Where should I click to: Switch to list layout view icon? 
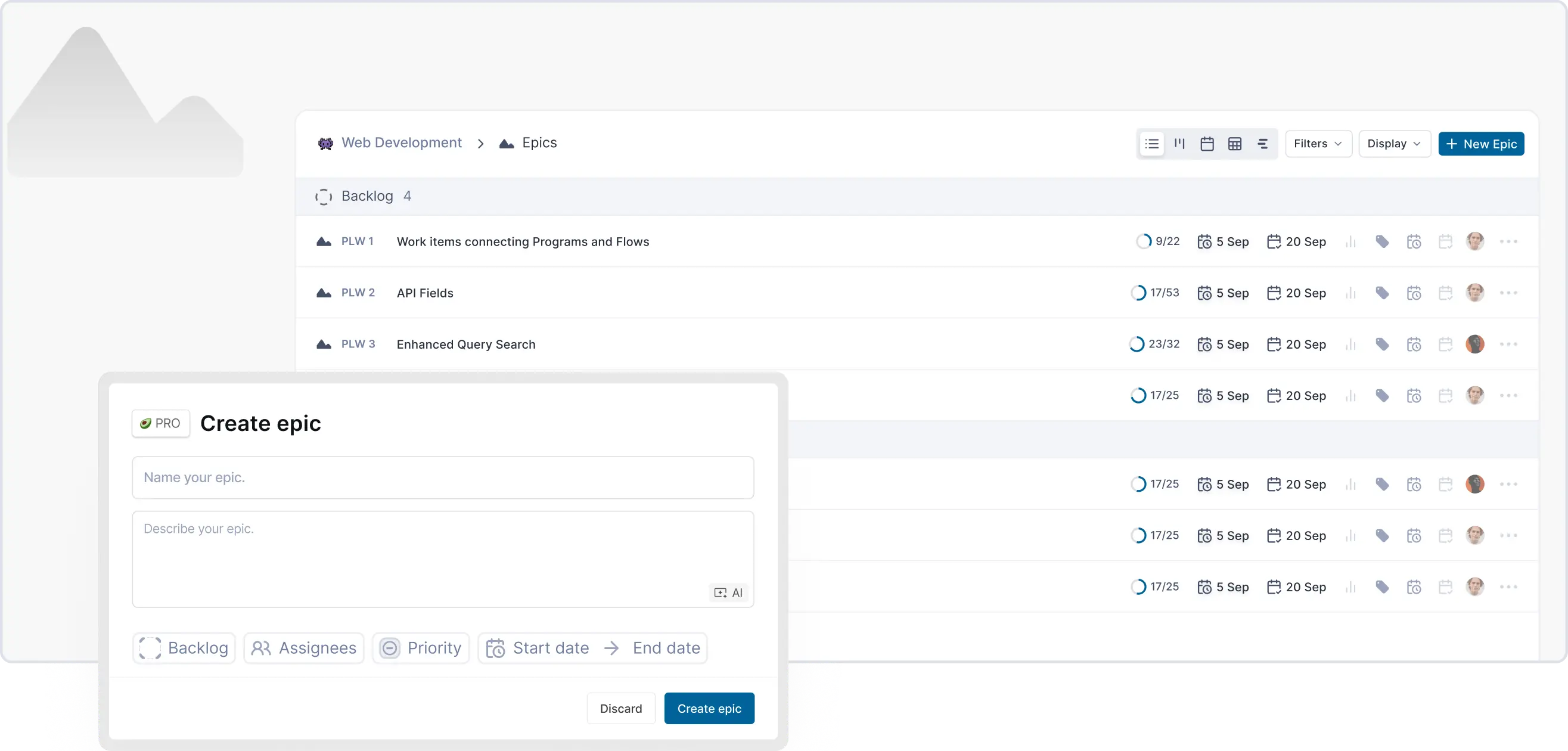[x=1151, y=144]
